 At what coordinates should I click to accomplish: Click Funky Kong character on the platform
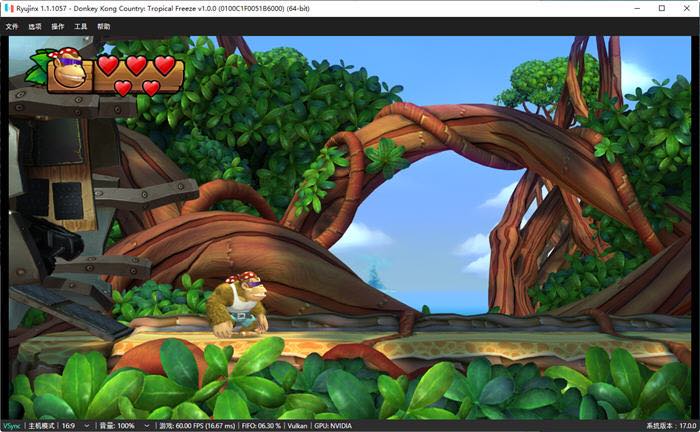click(x=238, y=306)
